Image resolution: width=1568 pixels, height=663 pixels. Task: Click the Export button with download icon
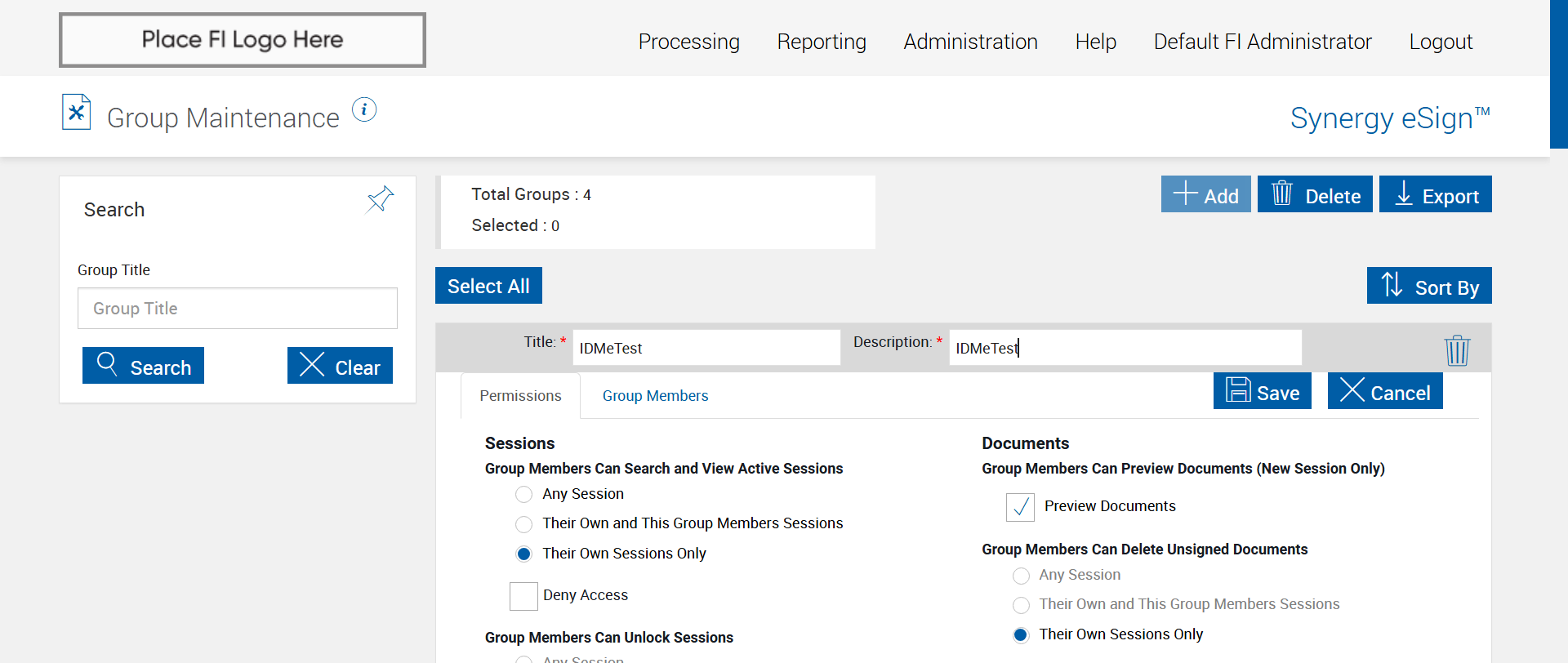[1435, 194]
